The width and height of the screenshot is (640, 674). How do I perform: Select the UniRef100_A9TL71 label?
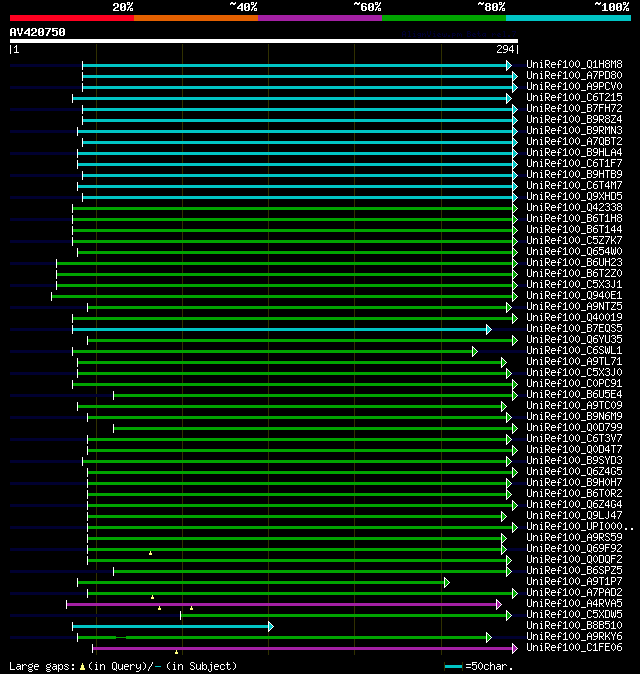pyautogui.click(x=574, y=362)
